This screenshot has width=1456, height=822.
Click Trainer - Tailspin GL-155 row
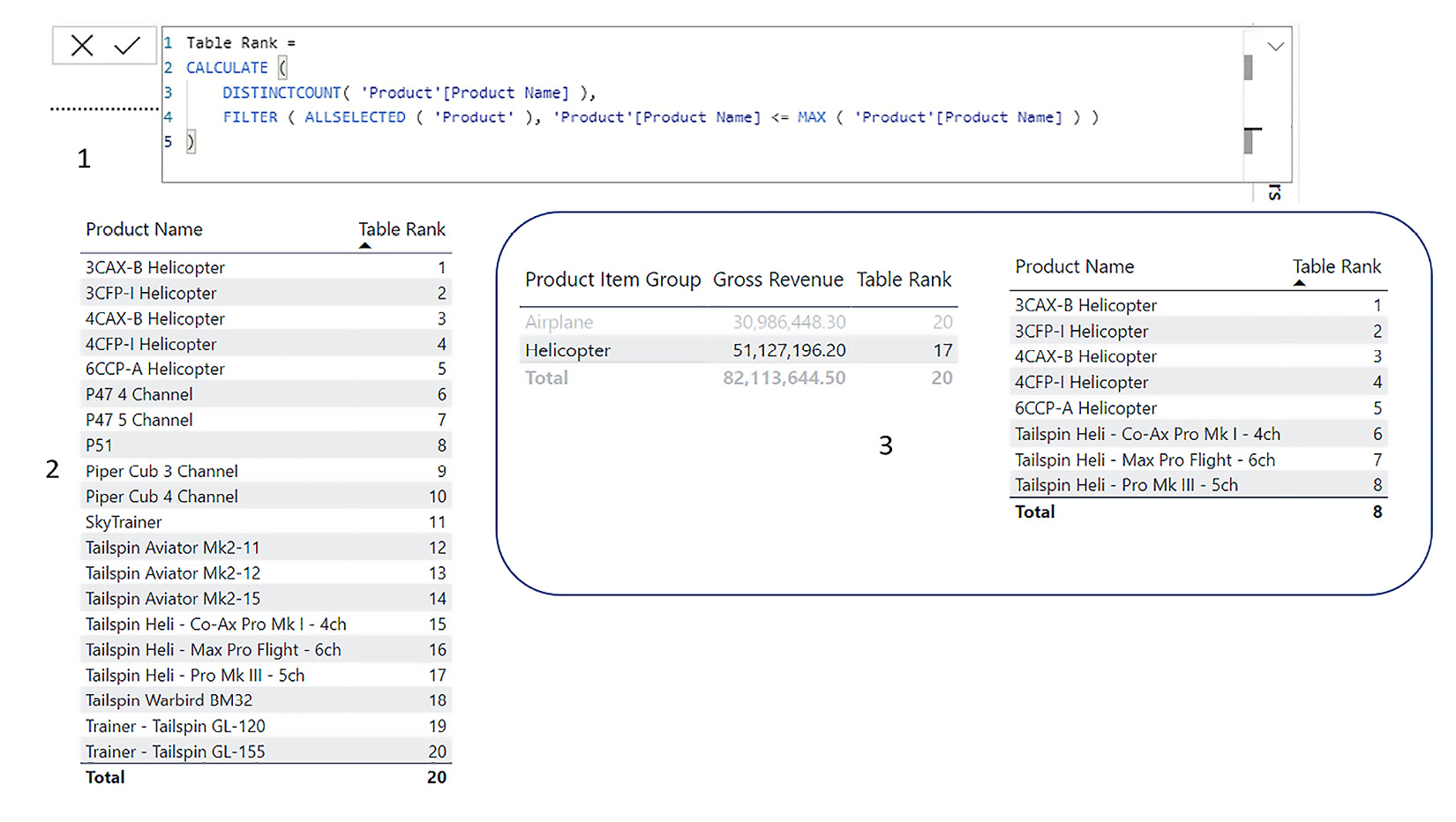tap(175, 751)
